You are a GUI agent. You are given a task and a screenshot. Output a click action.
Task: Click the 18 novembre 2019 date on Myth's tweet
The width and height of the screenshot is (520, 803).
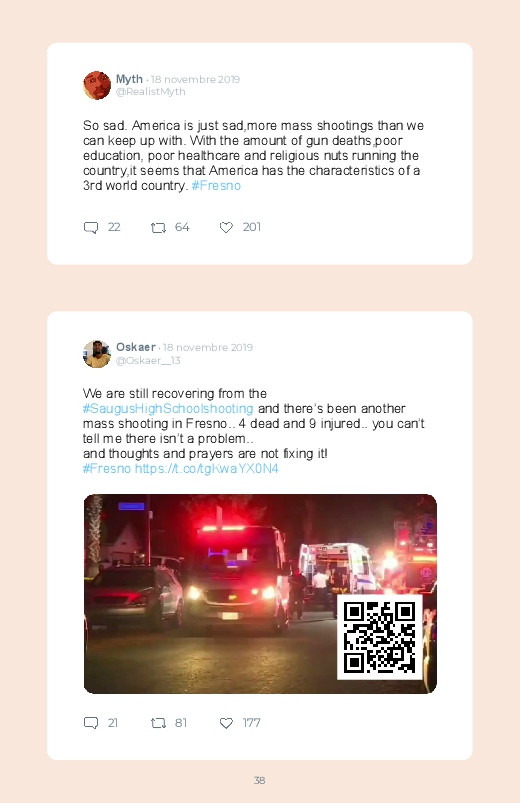tap(195, 79)
